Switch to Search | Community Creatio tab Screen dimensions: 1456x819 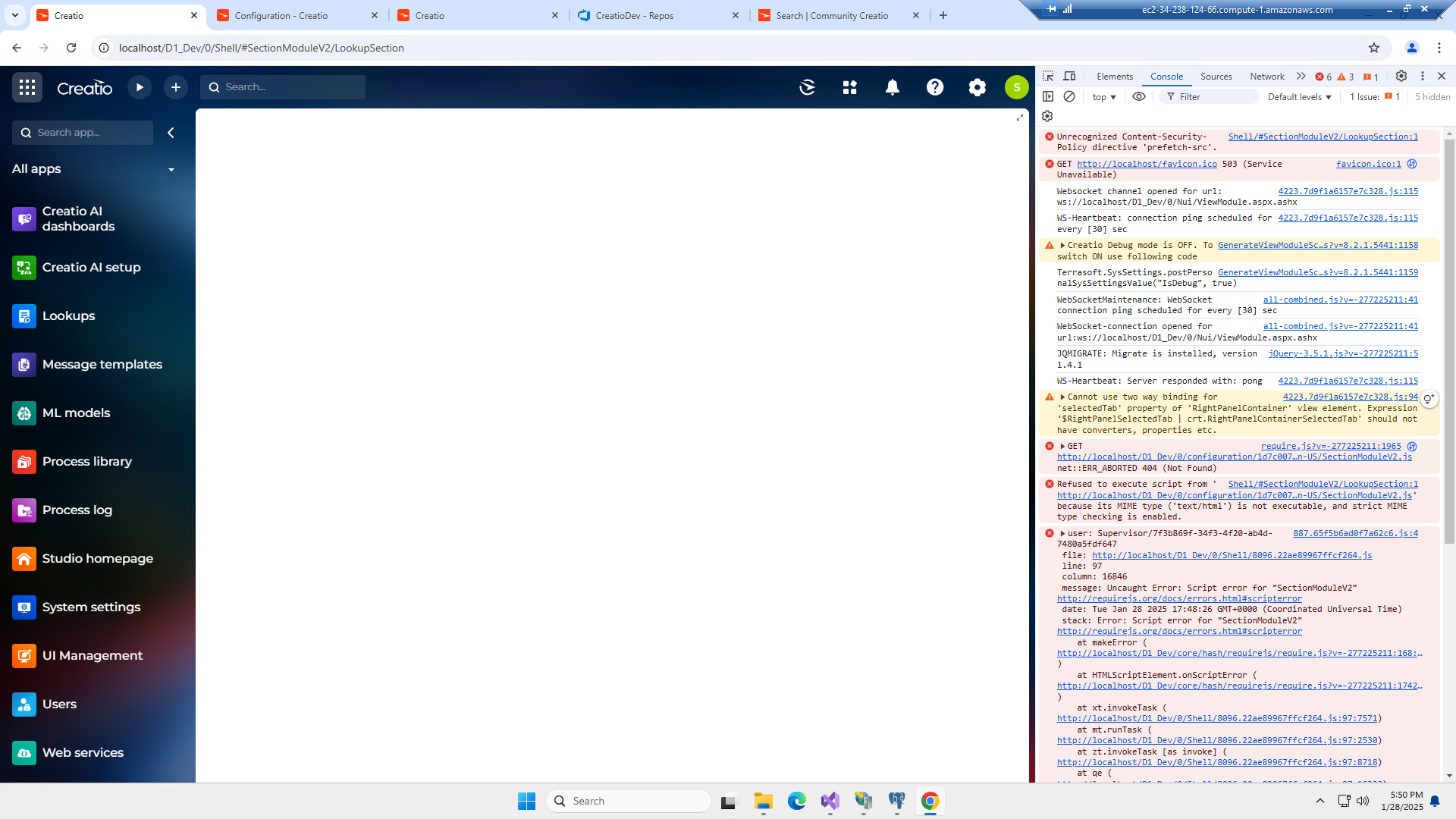(x=839, y=15)
